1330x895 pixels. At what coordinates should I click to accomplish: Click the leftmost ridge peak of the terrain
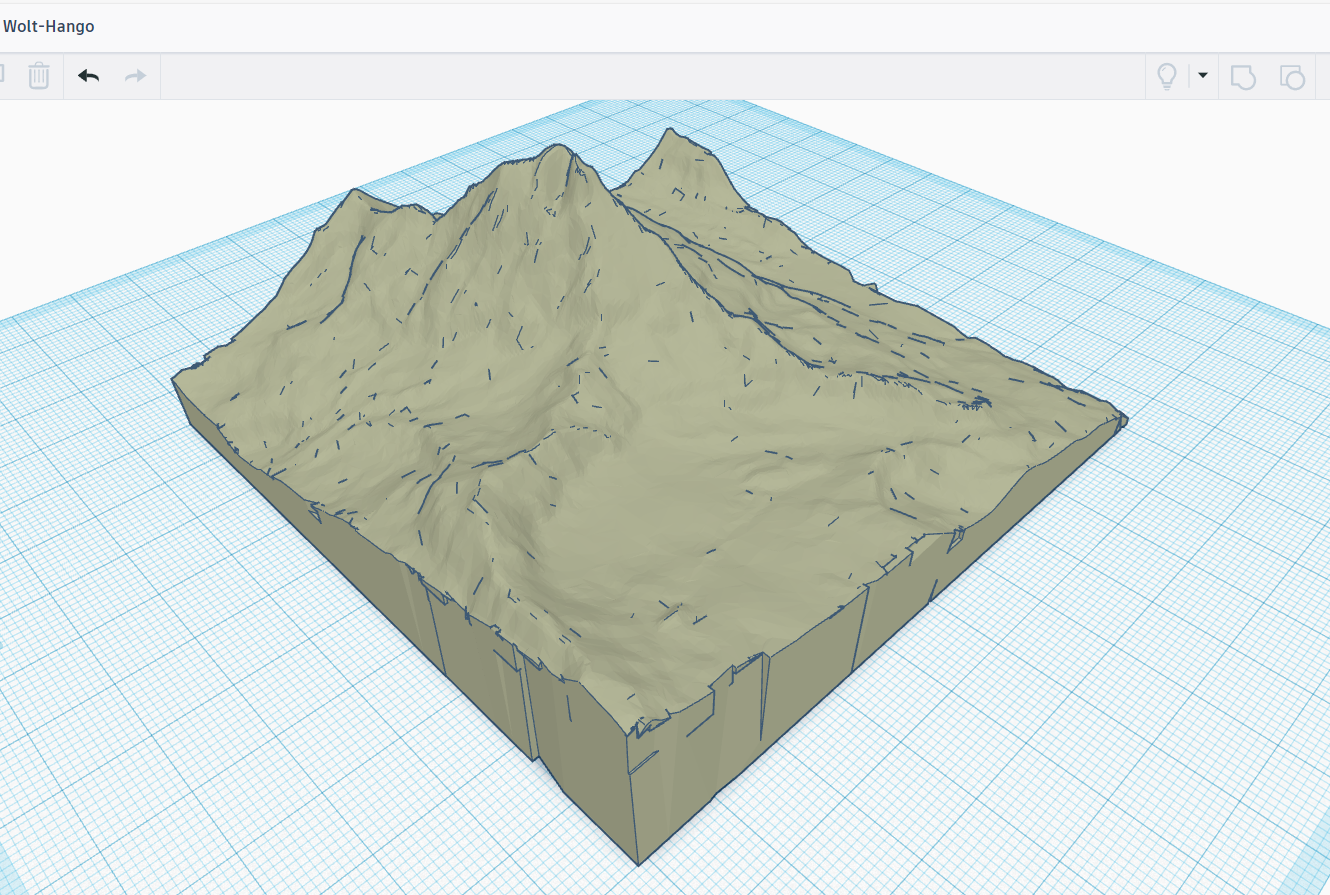(x=353, y=193)
